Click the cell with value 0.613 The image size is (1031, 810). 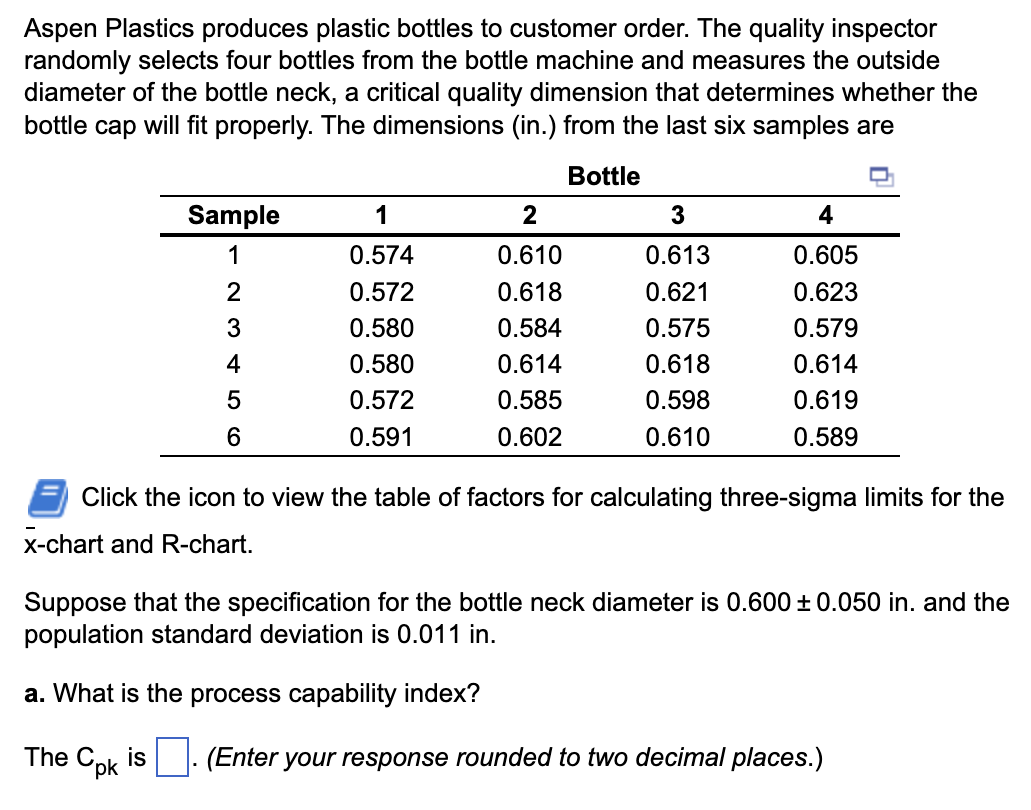pyautogui.click(x=677, y=256)
